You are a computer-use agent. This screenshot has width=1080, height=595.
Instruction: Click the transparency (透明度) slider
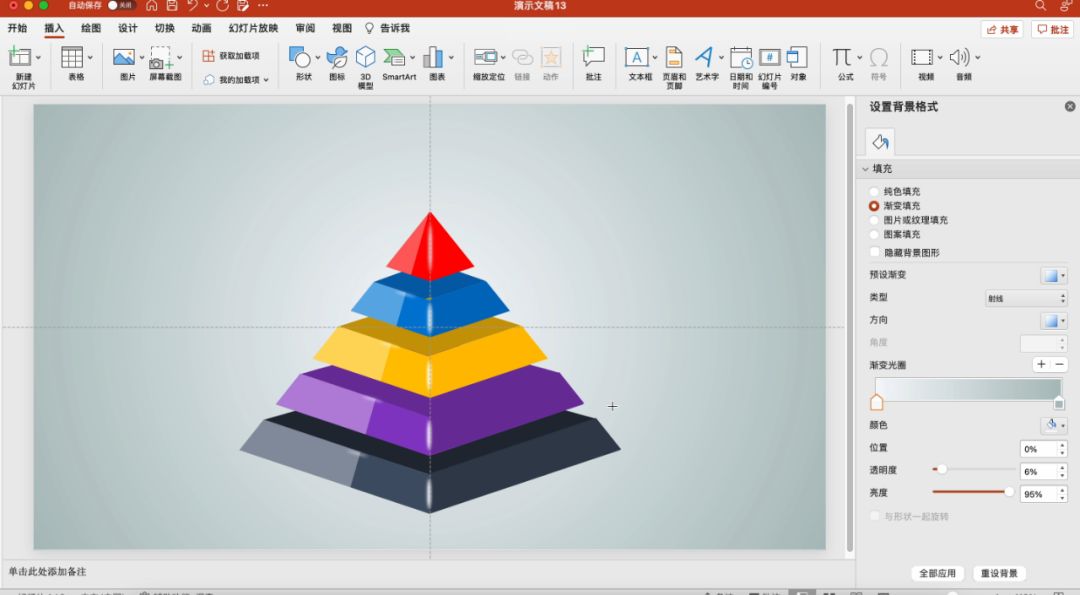974,469
